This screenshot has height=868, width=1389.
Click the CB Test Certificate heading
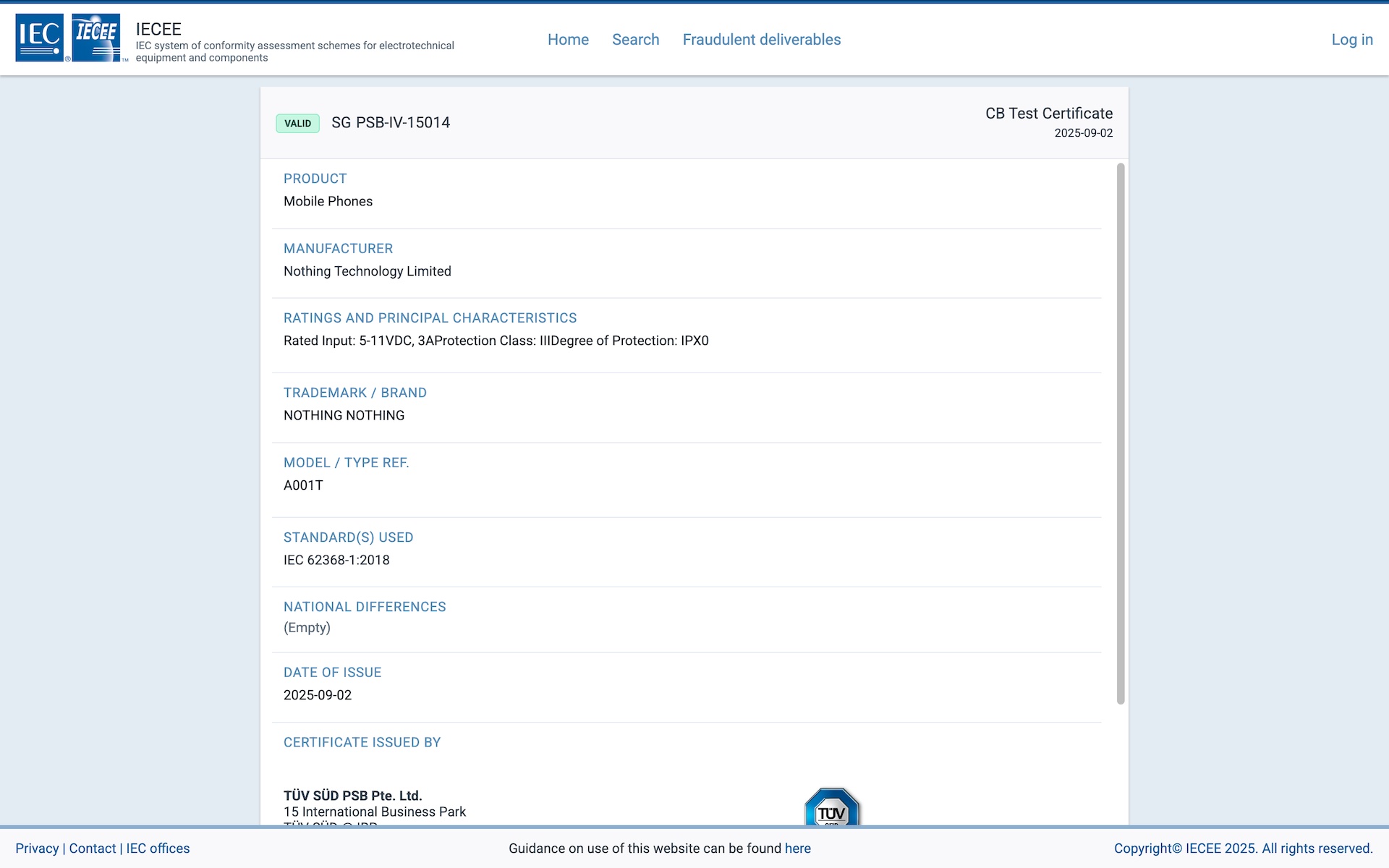(1048, 114)
